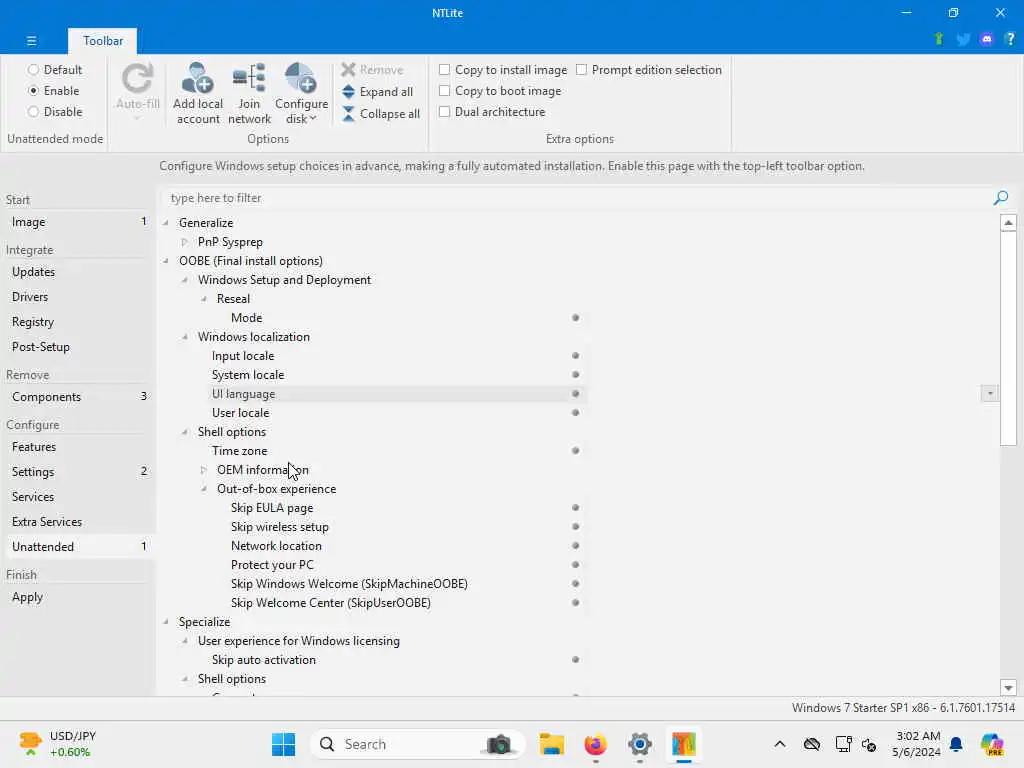The image size is (1024, 768).
Task: Check Dual architecture option
Action: 444,112
